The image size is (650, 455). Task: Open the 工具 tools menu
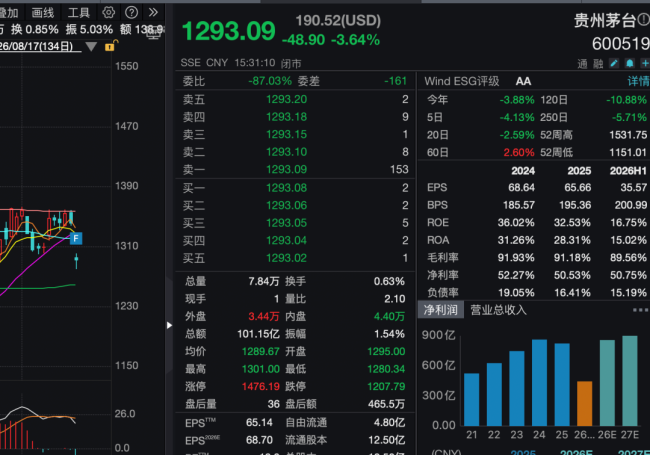point(78,13)
